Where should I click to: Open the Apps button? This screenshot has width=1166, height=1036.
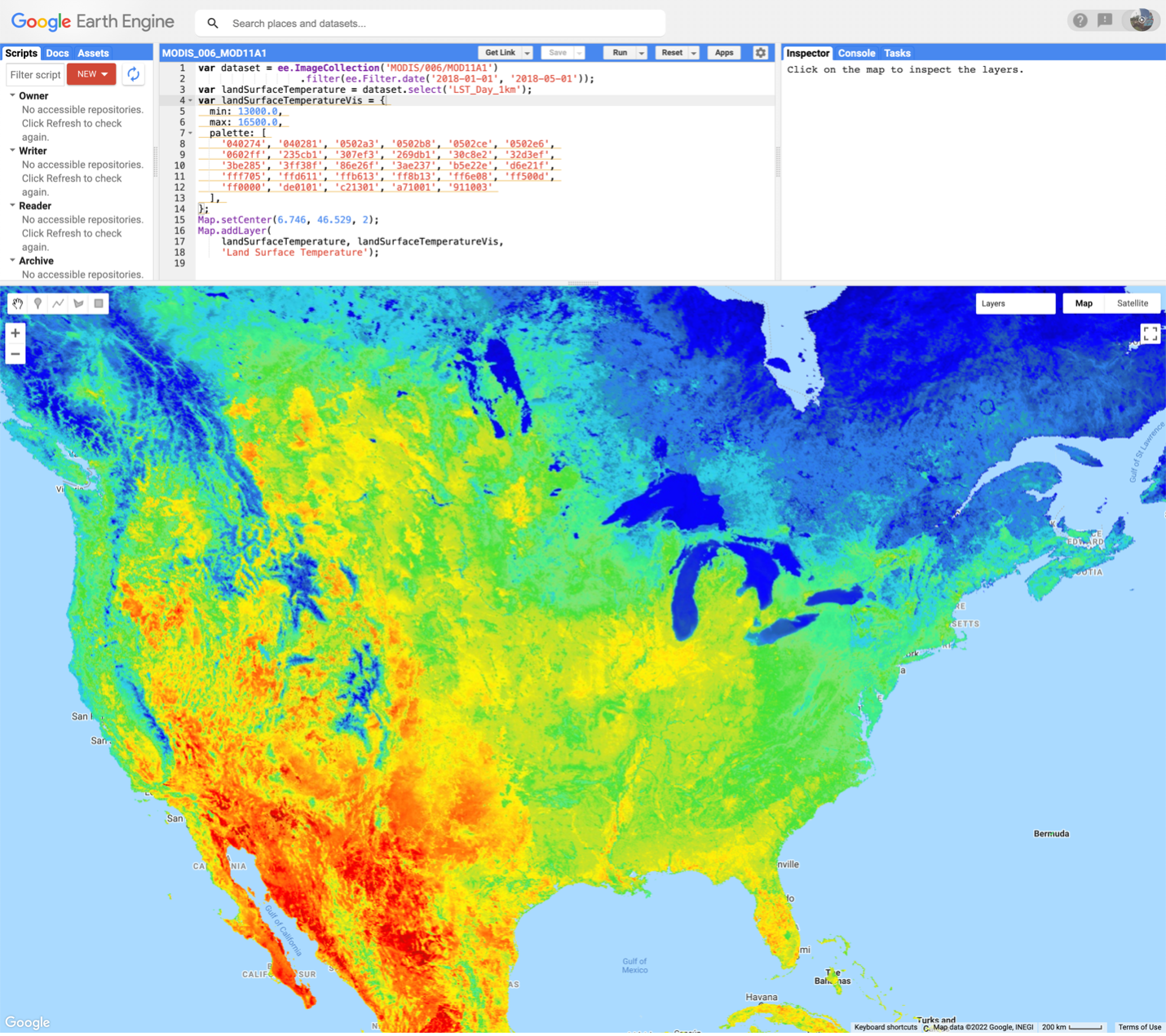coord(724,53)
